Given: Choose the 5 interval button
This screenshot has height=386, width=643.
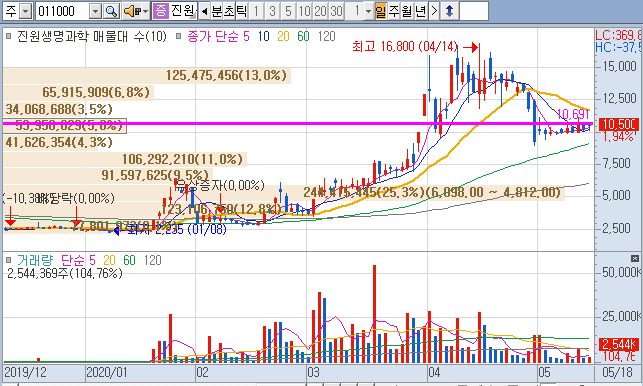Looking at the screenshot, I should (288, 11).
